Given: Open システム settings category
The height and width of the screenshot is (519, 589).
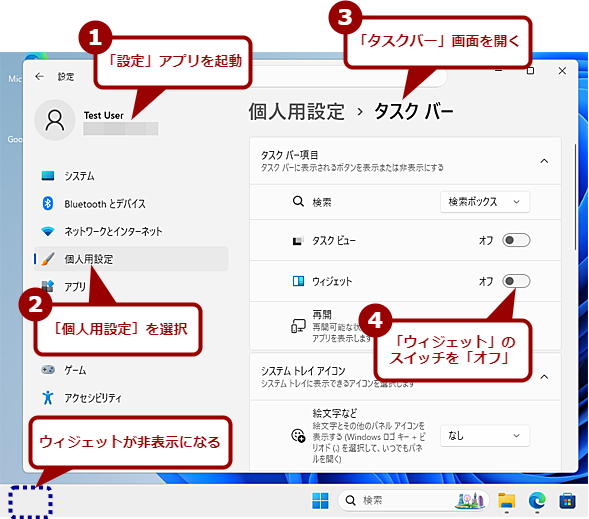Looking at the screenshot, I should pyautogui.click(x=79, y=176).
